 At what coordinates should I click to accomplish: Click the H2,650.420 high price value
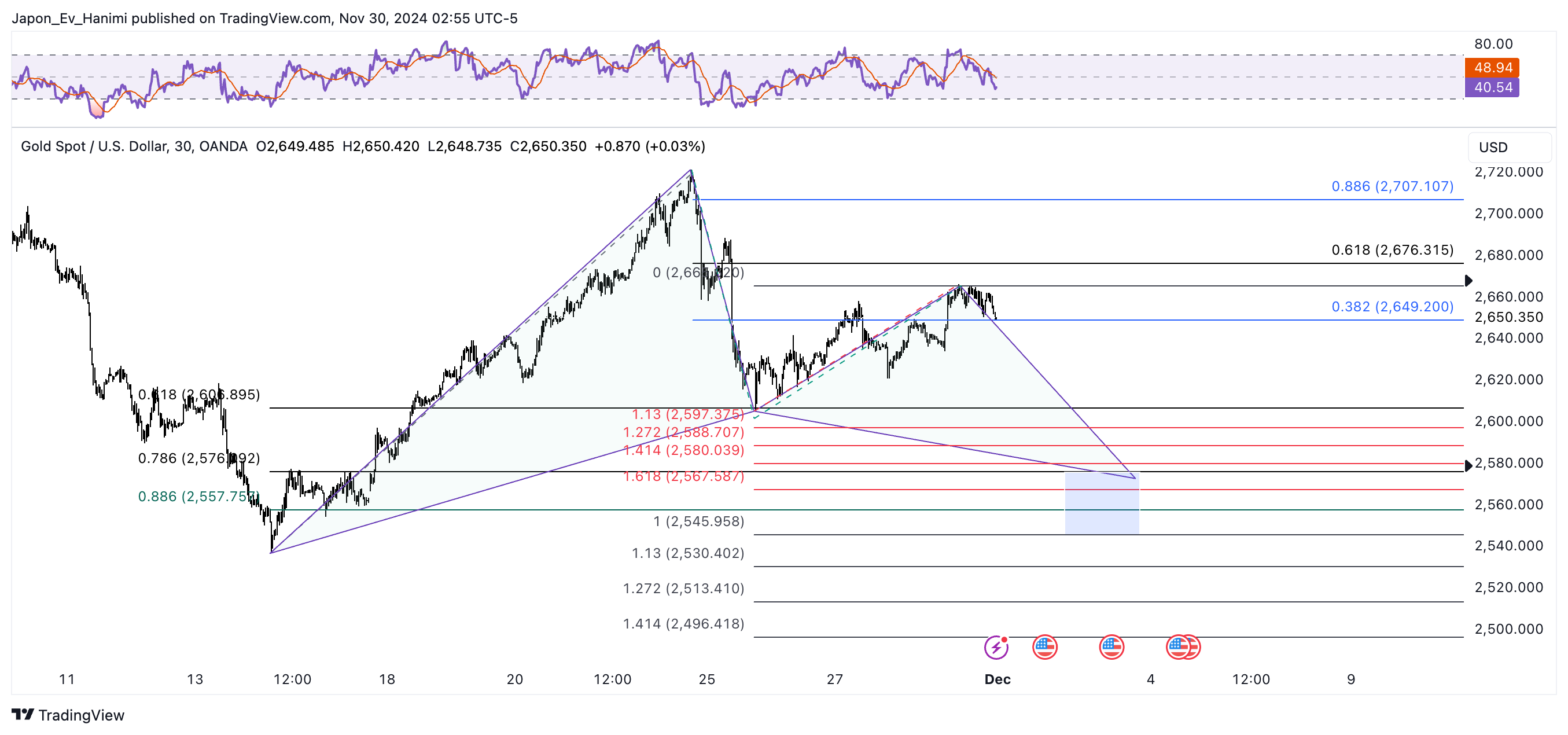point(381,146)
